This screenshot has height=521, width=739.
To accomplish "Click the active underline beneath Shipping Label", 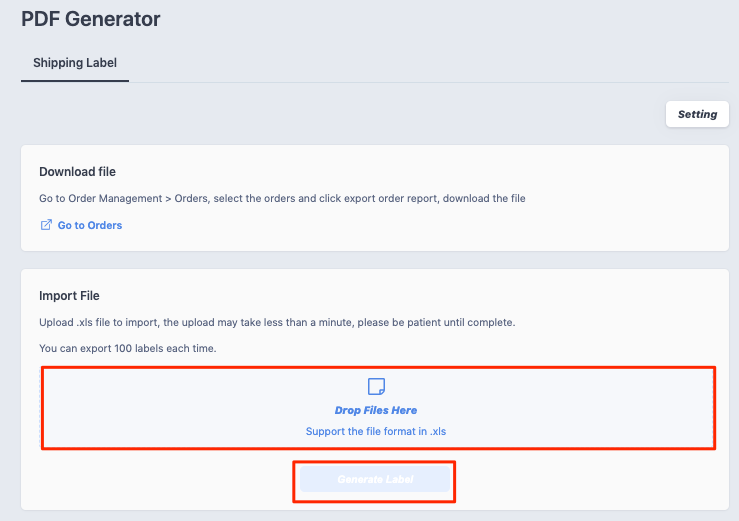I will coord(75,81).
